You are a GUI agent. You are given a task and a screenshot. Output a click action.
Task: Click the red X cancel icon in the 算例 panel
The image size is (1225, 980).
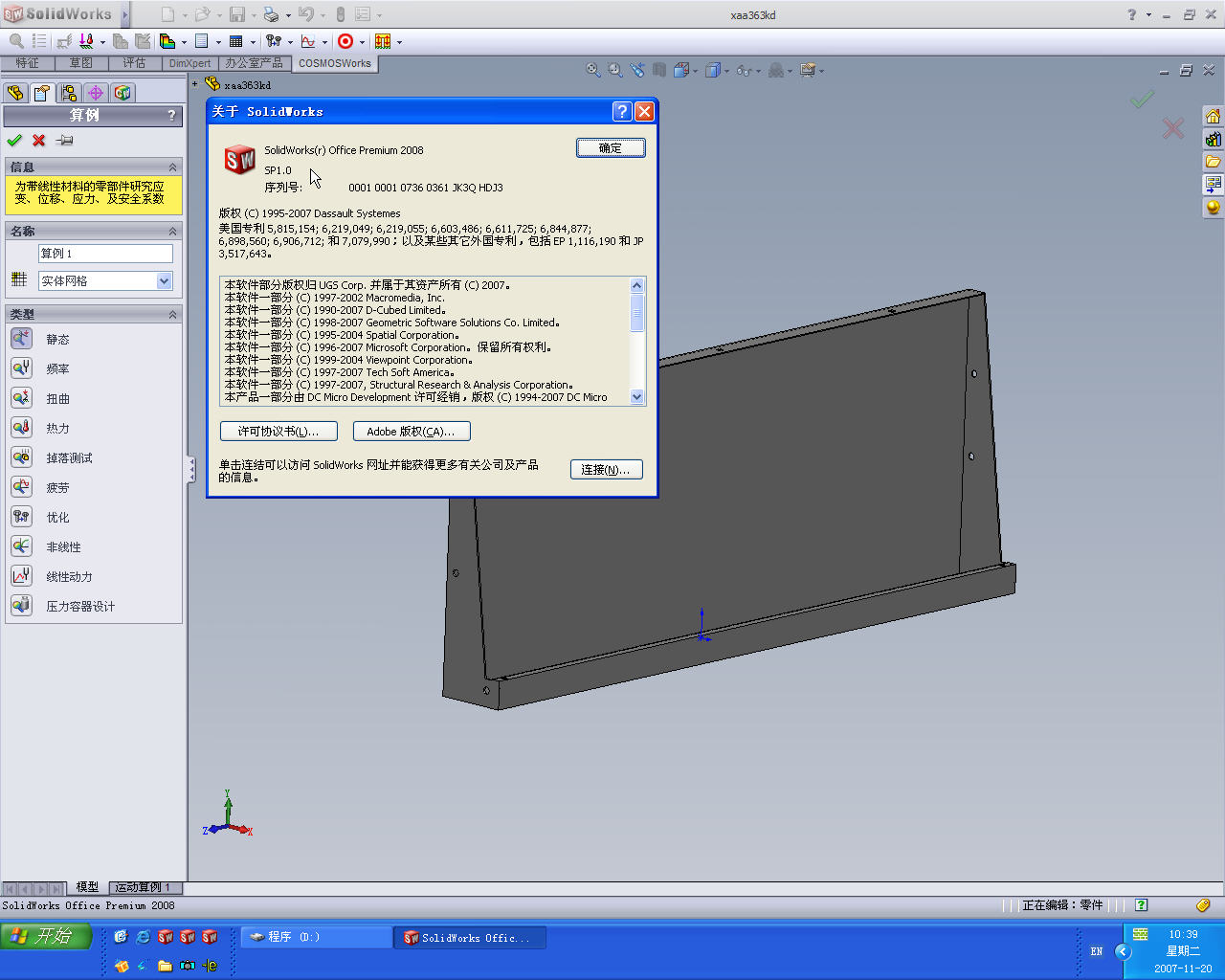click(39, 141)
